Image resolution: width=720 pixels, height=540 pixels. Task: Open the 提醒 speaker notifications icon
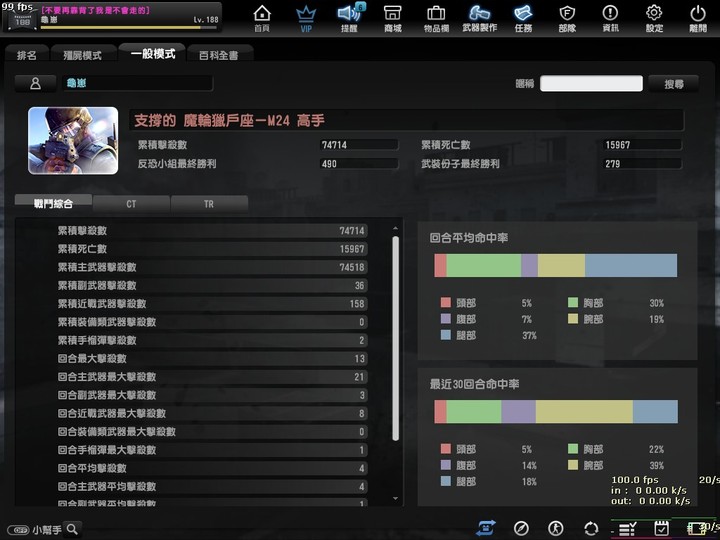(x=349, y=18)
